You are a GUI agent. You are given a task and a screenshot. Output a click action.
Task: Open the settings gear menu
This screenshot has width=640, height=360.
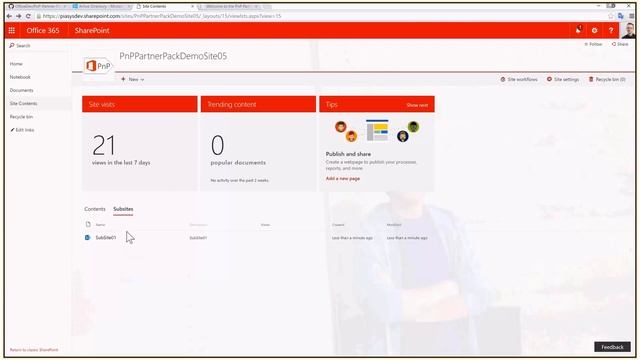pos(595,31)
